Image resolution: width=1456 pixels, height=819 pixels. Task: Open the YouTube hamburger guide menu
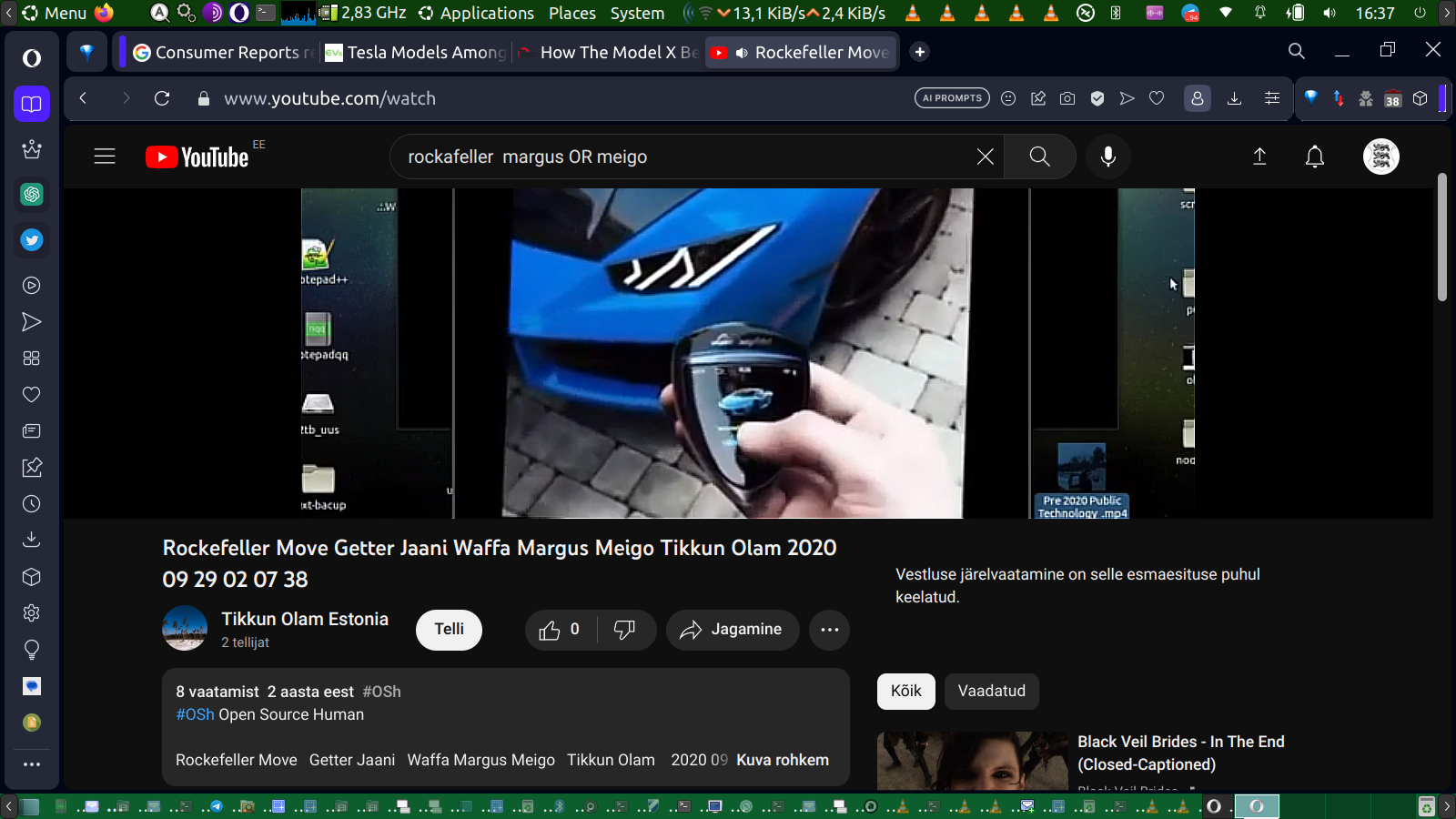point(105,157)
